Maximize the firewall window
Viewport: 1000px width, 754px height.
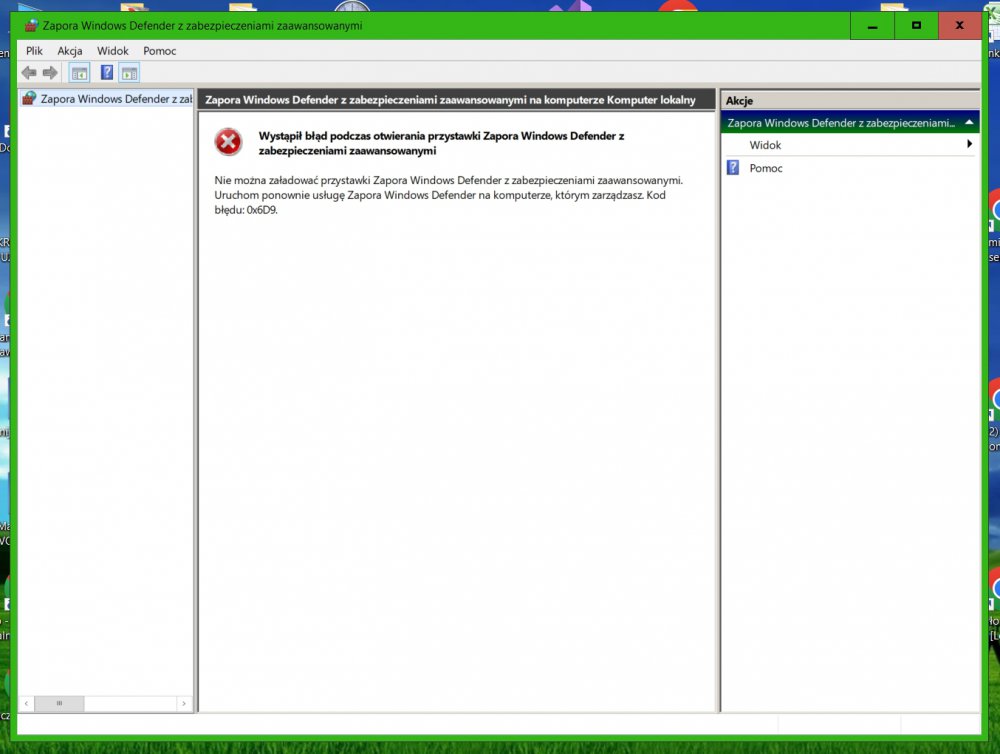coord(916,26)
